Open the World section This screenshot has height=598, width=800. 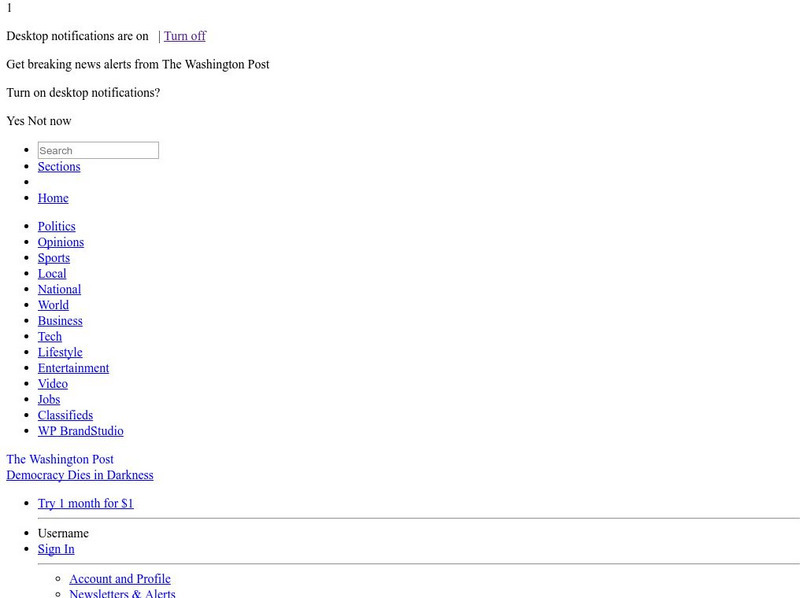click(53, 305)
